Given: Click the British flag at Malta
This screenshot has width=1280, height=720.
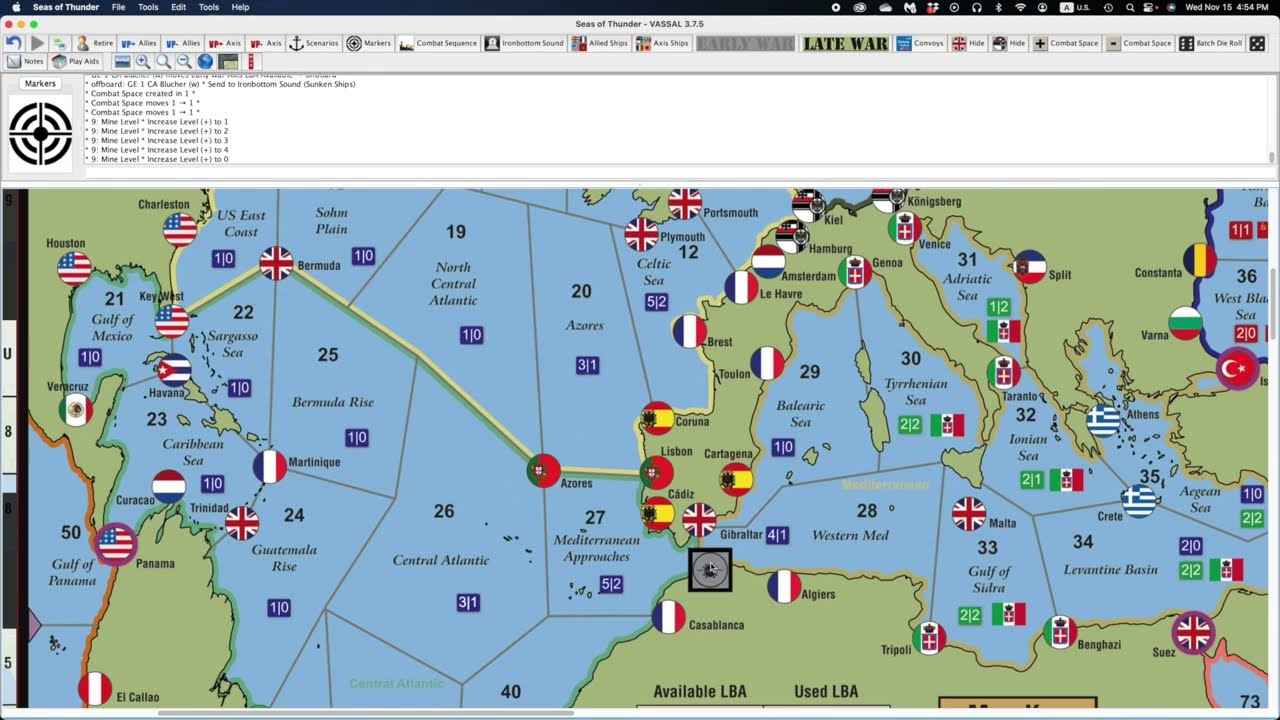Looking at the screenshot, I should pos(969,514).
